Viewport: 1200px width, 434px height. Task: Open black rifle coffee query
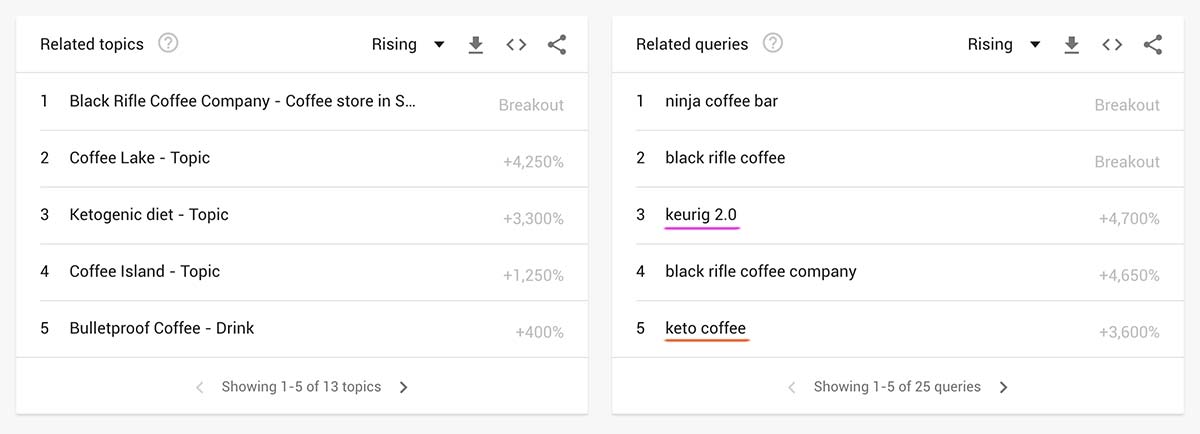[x=725, y=158]
